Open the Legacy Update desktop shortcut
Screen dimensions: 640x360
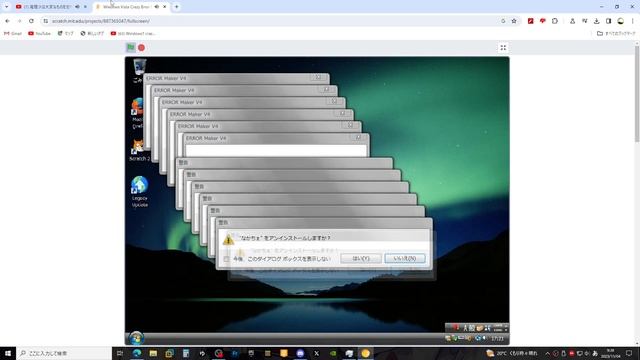tap(139, 191)
